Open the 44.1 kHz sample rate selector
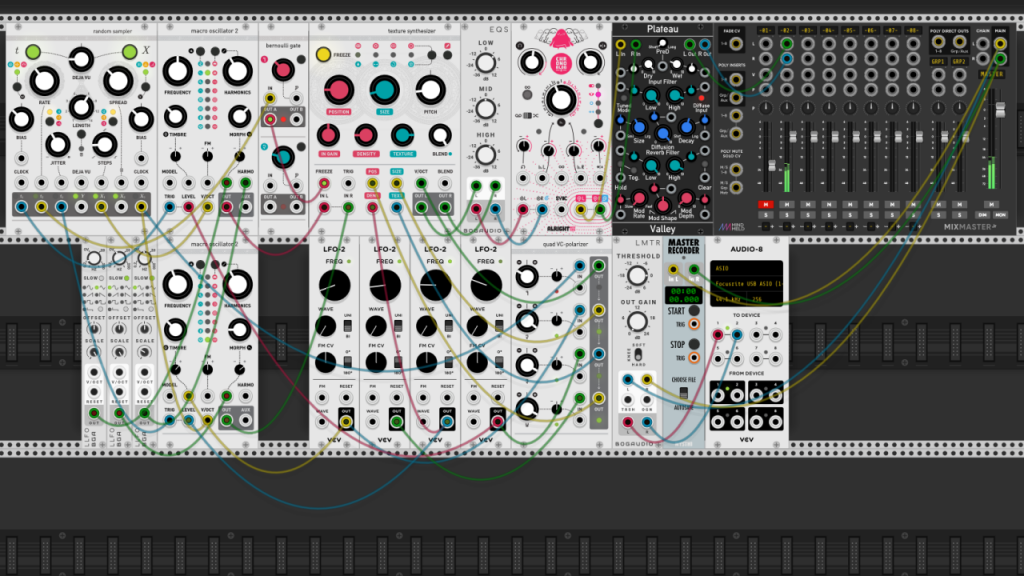Screen dimensions: 1024x576 (x=729, y=299)
